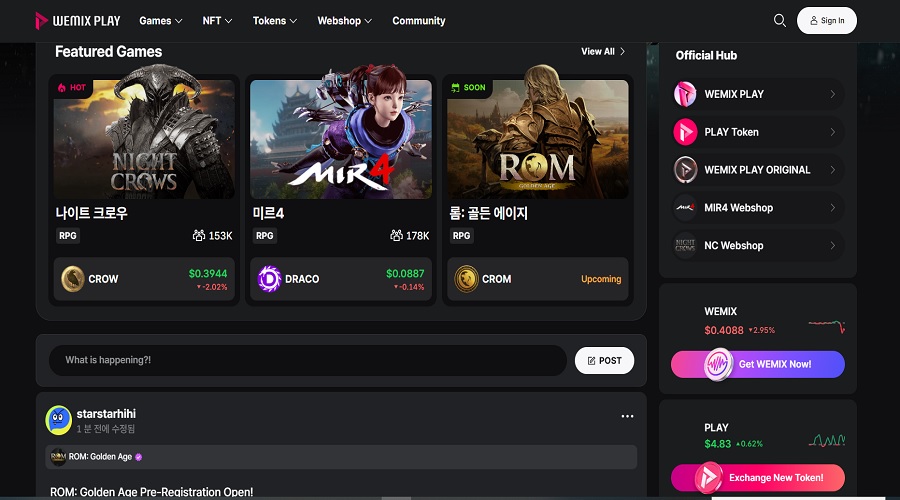Click the WEMIX PLAY logo
Screen dimensions: 900x500
click(x=78, y=21)
